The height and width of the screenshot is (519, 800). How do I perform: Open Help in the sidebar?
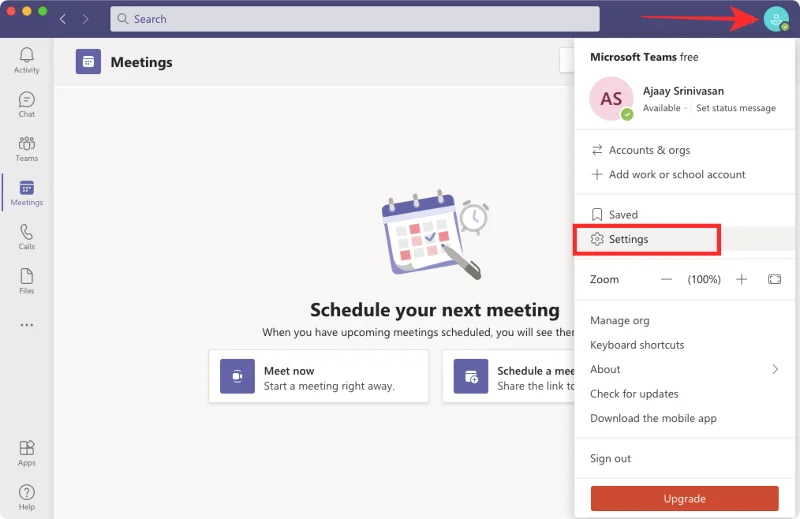coord(27,496)
